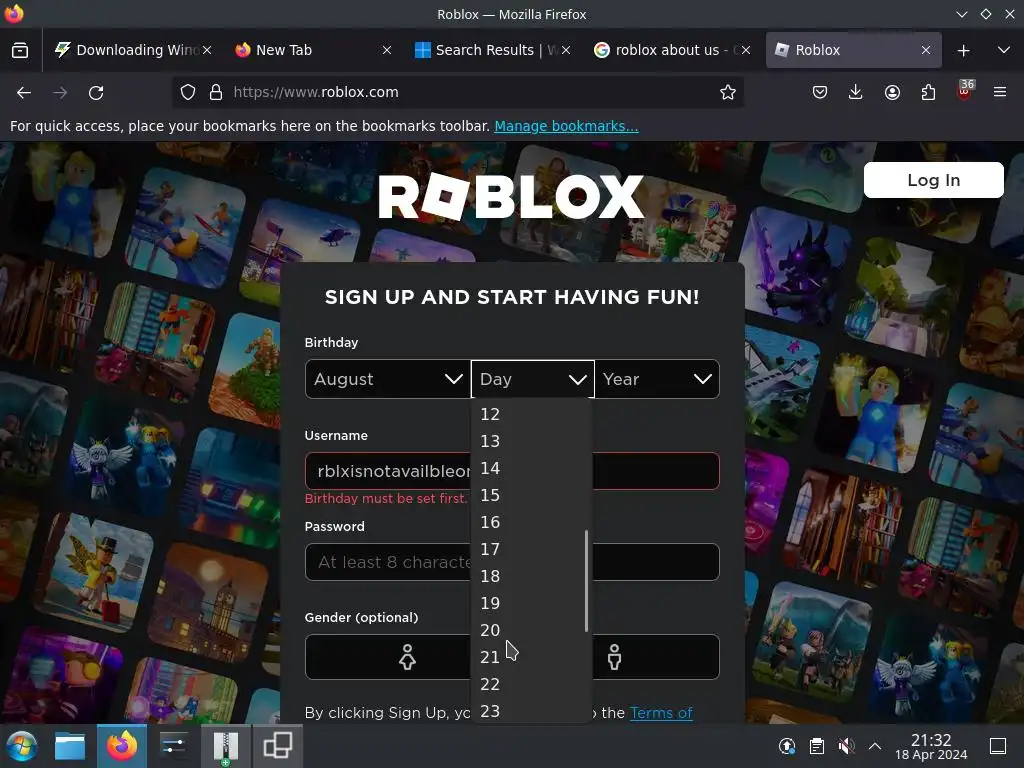Select day 22 option
This screenshot has height=768, width=1024.
coord(531,684)
